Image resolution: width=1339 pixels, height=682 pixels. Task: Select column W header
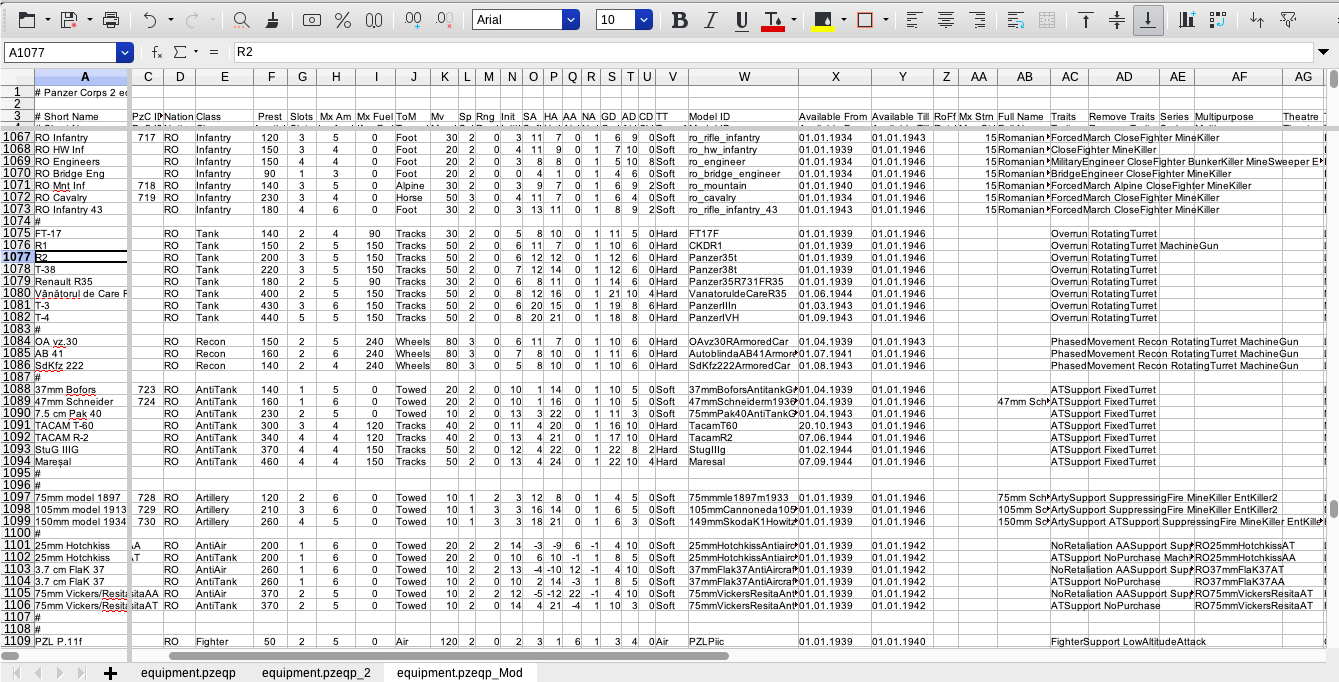744,77
